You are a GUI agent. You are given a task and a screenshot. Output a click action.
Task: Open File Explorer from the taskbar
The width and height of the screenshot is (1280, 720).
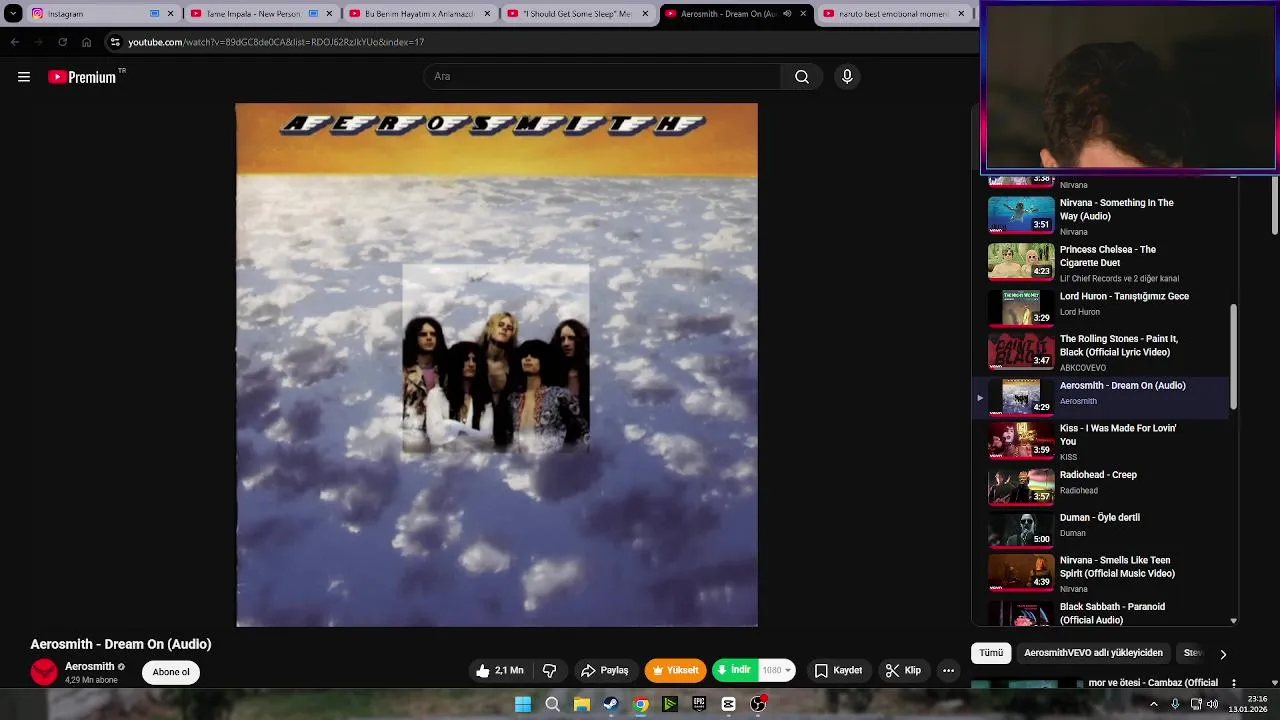tap(581, 704)
